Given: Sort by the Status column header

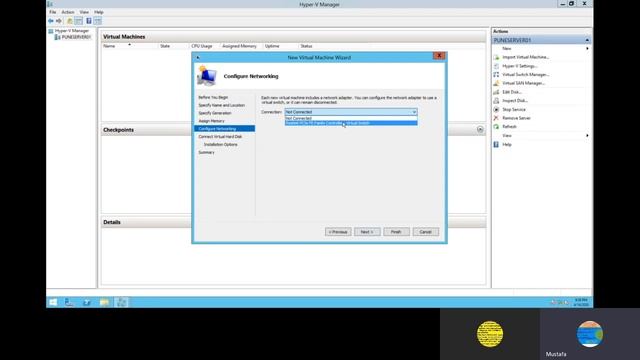Looking at the screenshot, I should (306, 46).
